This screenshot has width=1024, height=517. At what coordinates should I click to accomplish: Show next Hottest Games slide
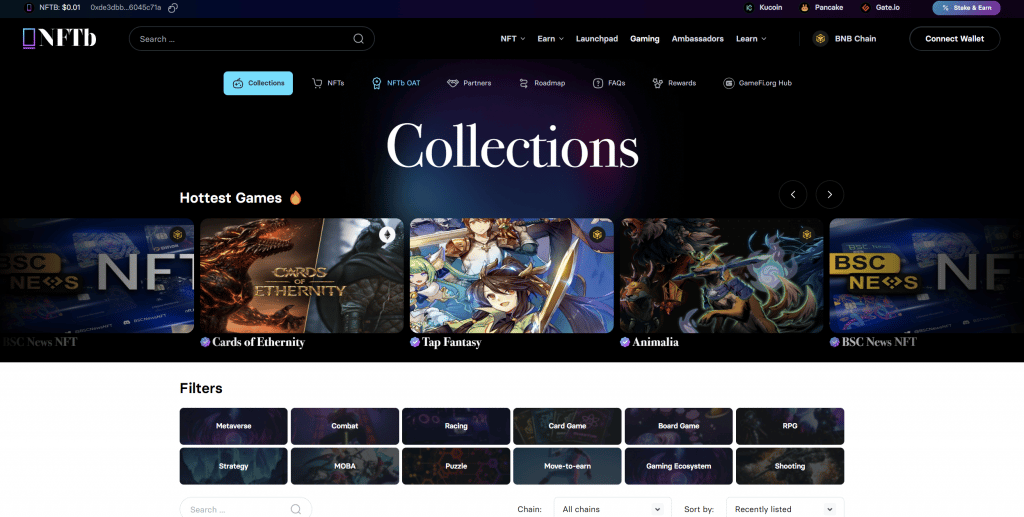[829, 195]
